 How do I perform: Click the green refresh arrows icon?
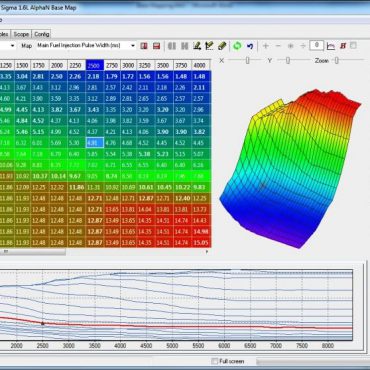coord(237,46)
